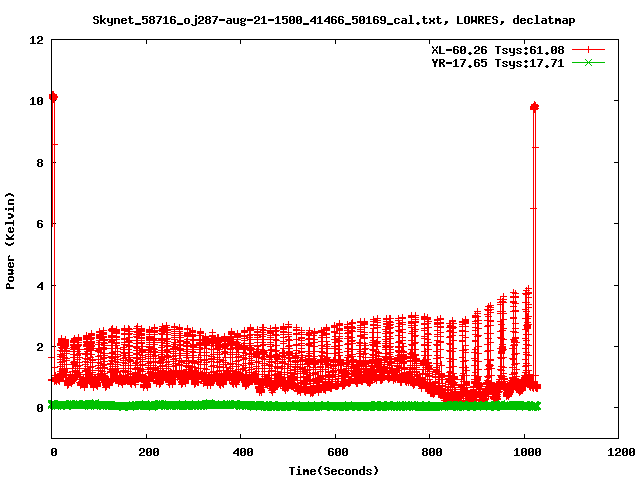Click the Time(Seconds) x-axis label
640x480 pixels.
pos(334,471)
